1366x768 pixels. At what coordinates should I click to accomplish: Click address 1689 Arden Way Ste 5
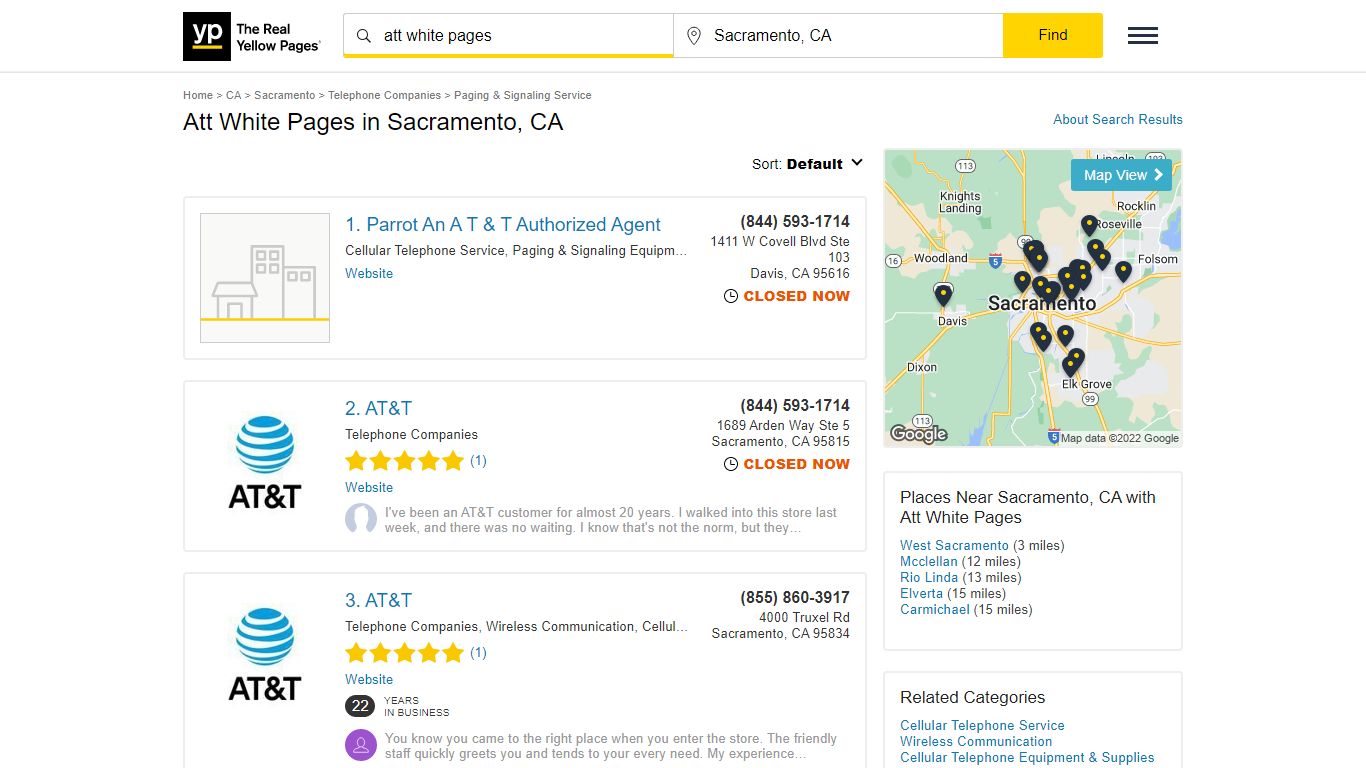(x=783, y=425)
